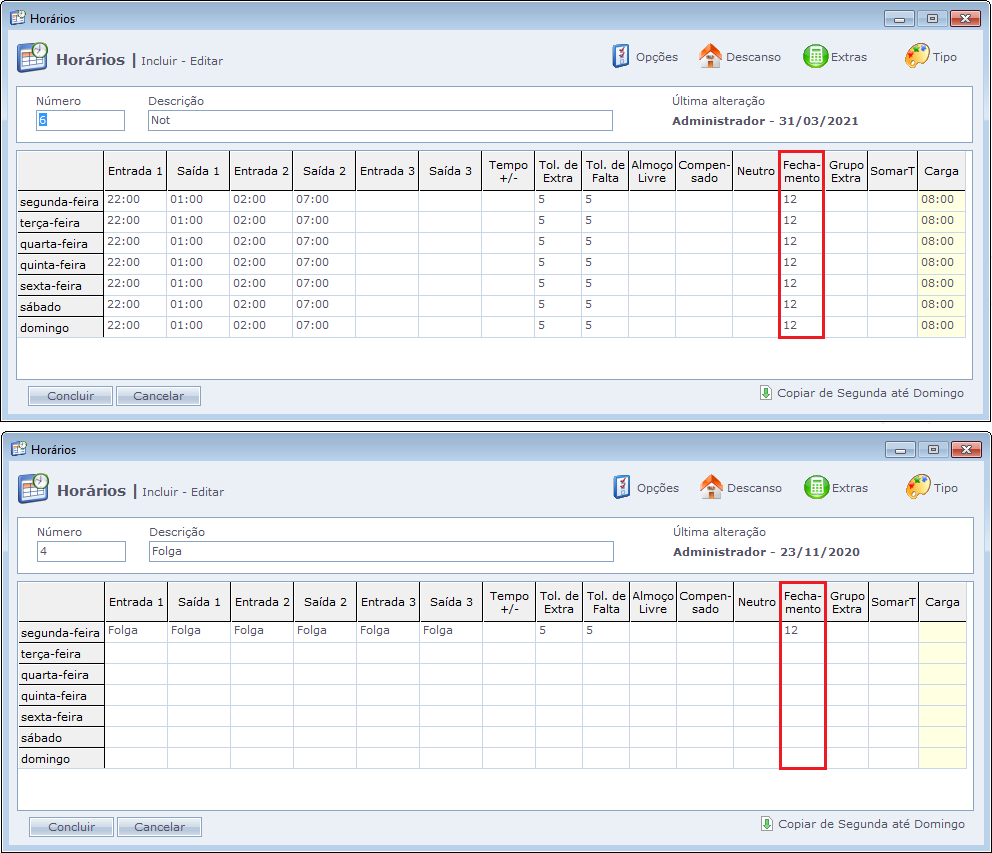Click the Descrição field containing "Not"

click(x=380, y=120)
